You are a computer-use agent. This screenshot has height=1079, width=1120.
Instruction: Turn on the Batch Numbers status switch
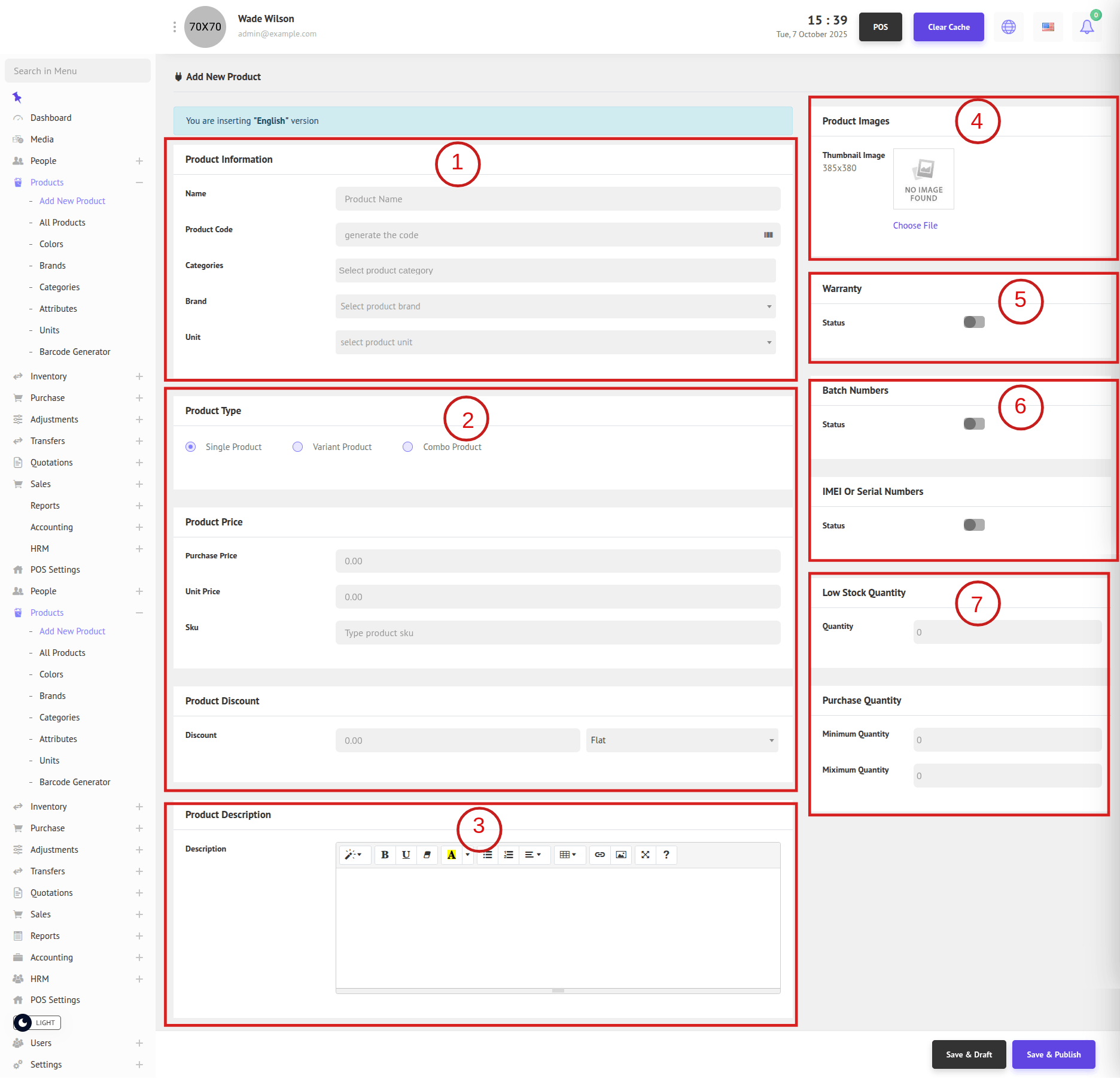[x=973, y=424]
